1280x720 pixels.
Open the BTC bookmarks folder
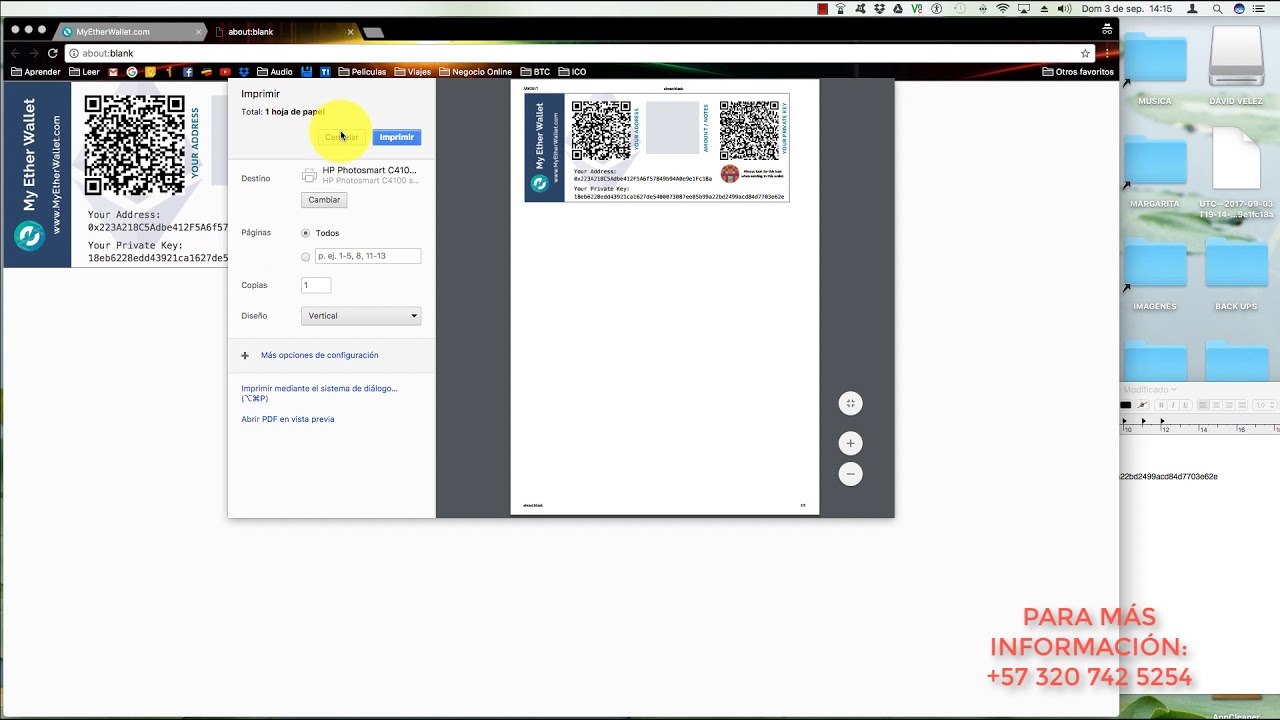click(535, 72)
